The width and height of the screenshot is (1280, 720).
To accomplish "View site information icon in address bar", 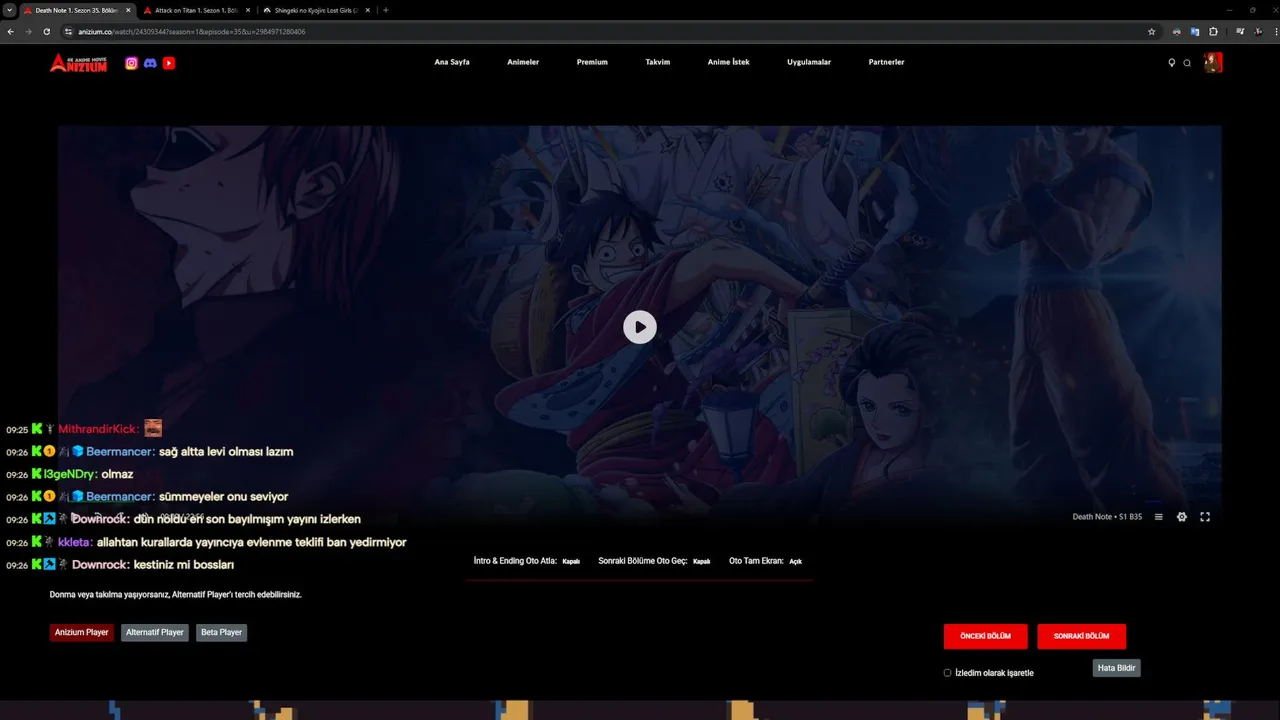I will (68, 32).
